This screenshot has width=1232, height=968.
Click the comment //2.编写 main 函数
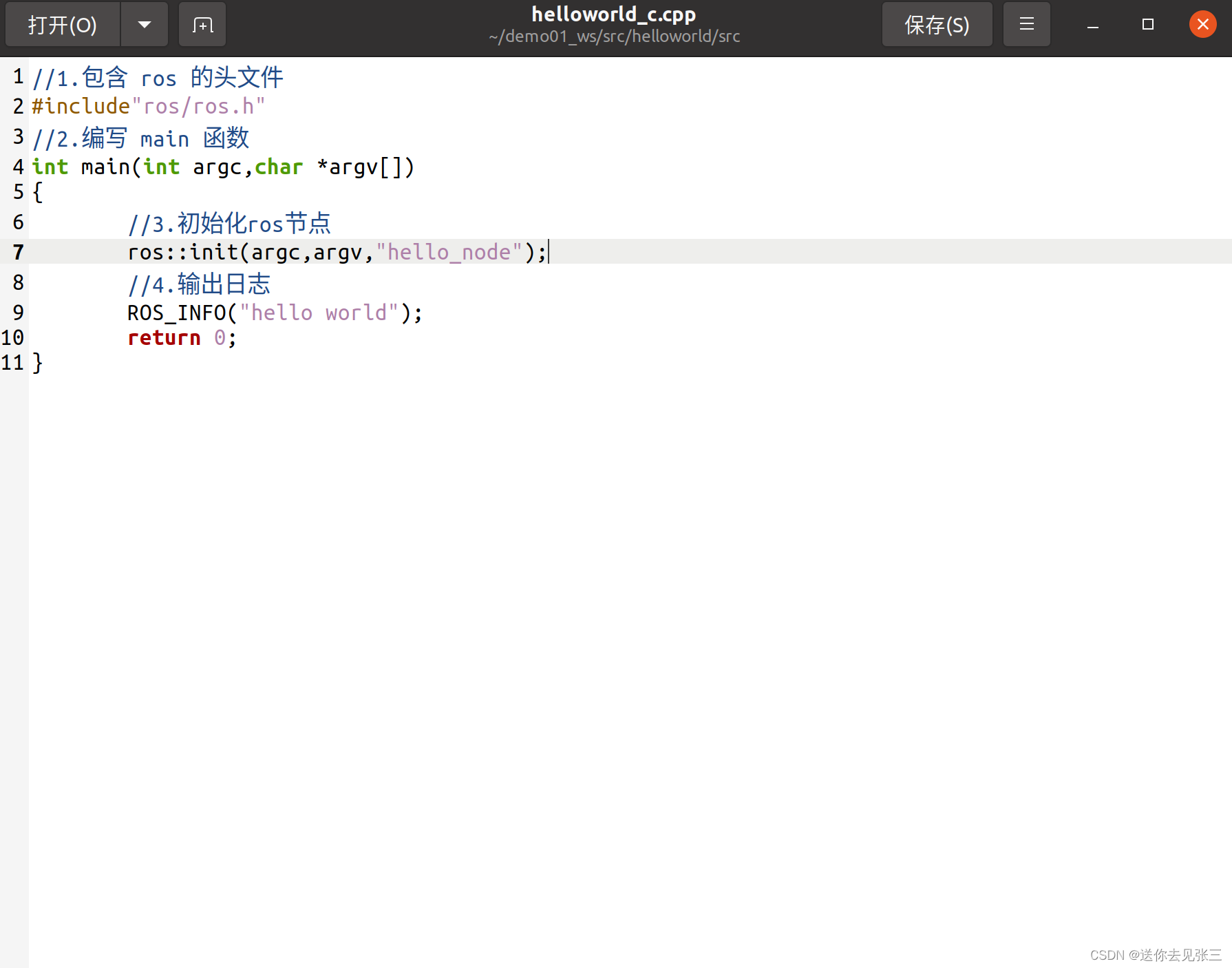[x=140, y=138]
